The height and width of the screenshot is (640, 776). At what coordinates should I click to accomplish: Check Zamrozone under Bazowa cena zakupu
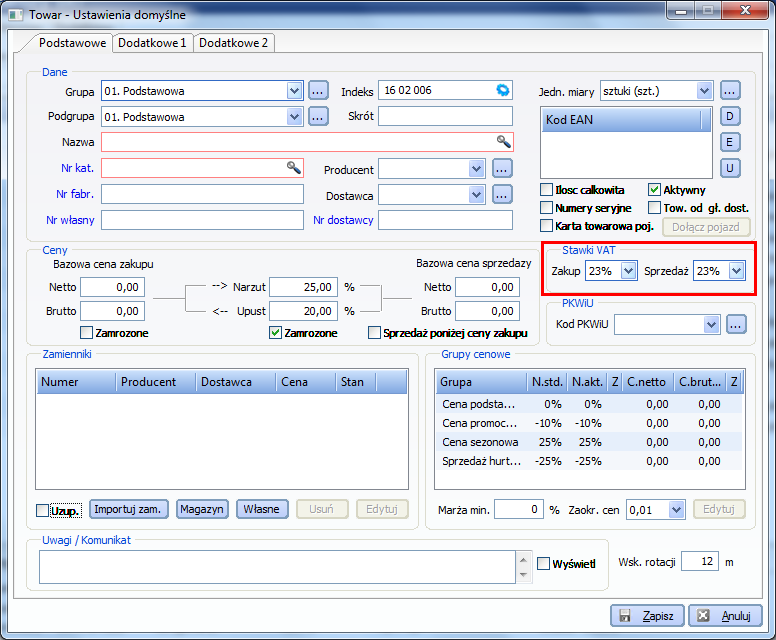(86, 333)
